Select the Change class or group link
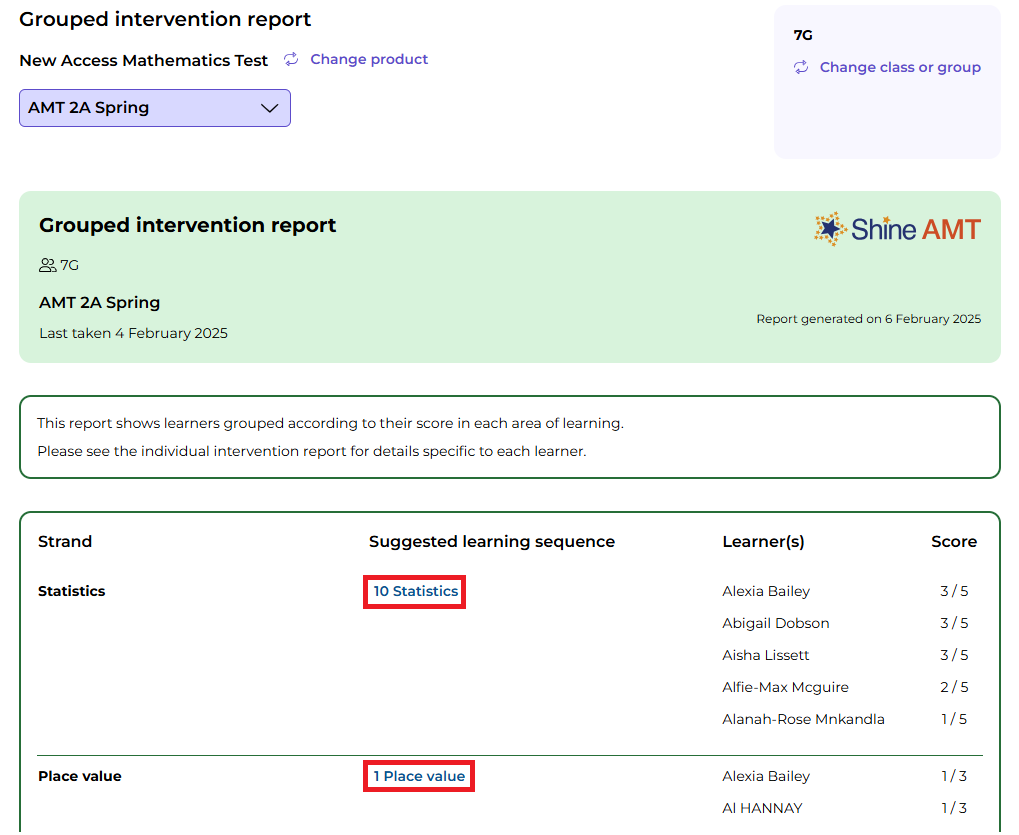Image resolution: width=1019 pixels, height=835 pixels. (x=899, y=68)
